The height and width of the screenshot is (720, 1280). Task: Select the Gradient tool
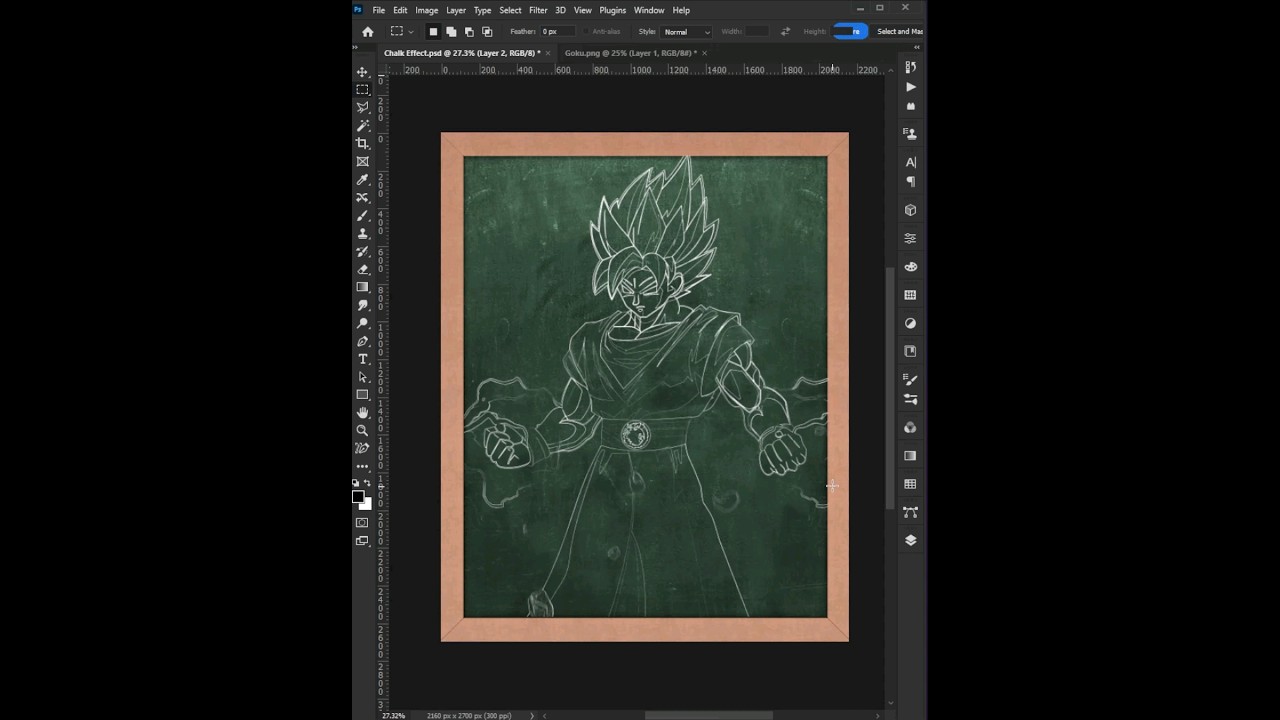coord(362,288)
